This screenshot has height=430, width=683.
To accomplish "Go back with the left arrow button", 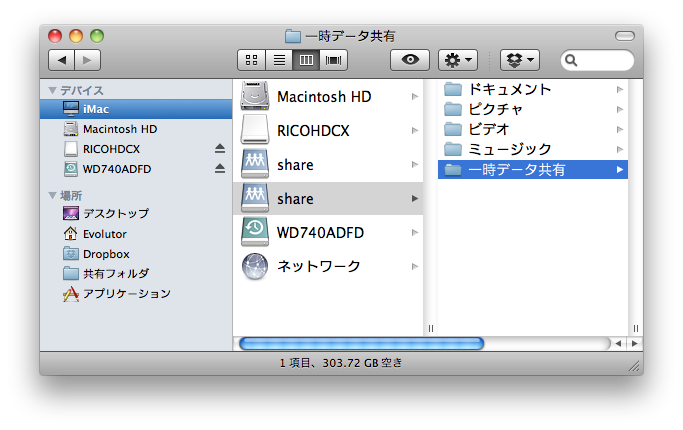I will coord(61,60).
